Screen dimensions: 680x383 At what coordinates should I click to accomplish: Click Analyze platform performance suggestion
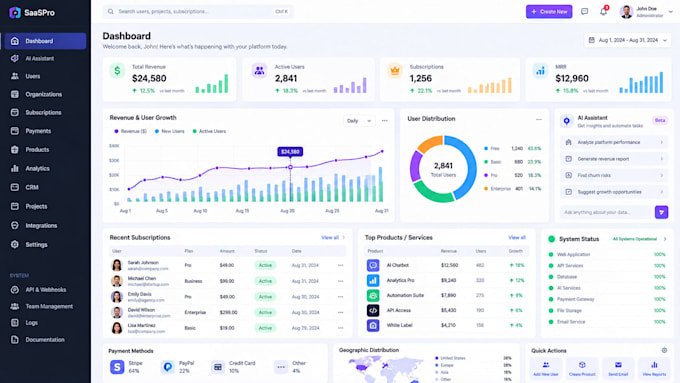tap(614, 142)
